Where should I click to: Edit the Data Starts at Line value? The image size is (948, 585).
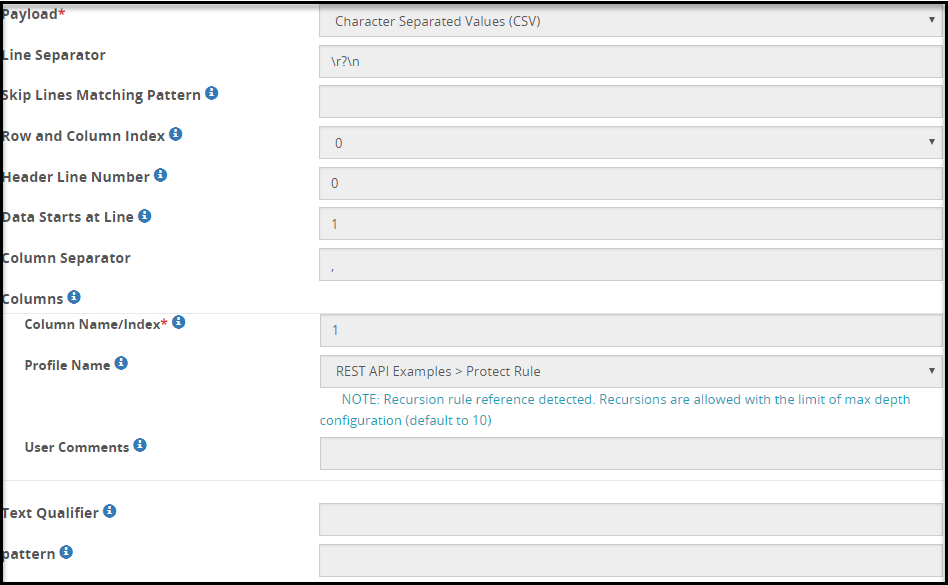point(630,223)
